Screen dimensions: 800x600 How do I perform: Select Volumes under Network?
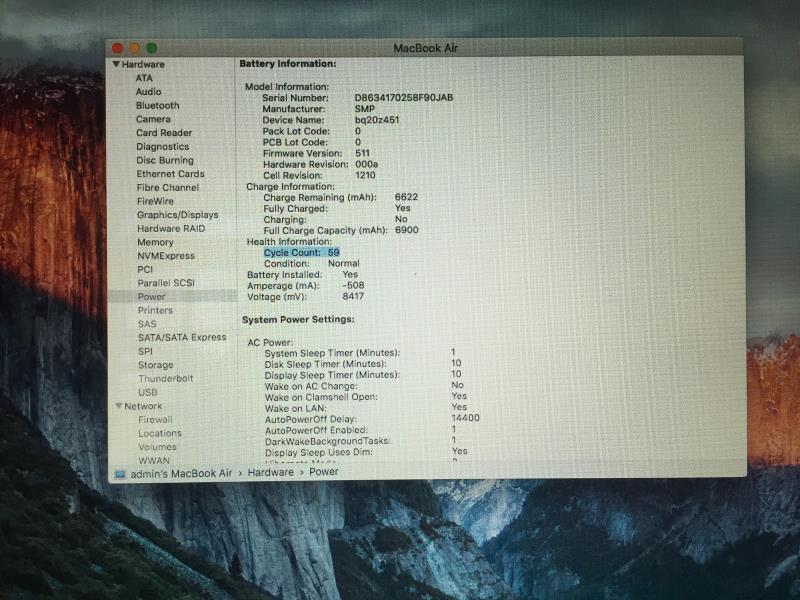tap(157, 447)
